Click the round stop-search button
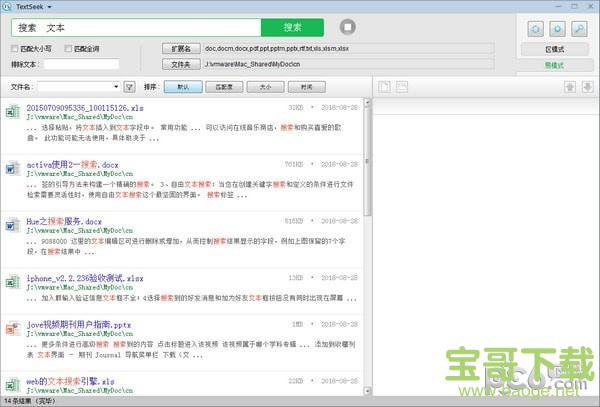The height and width of the screenshot is (407, 600). 347,27
